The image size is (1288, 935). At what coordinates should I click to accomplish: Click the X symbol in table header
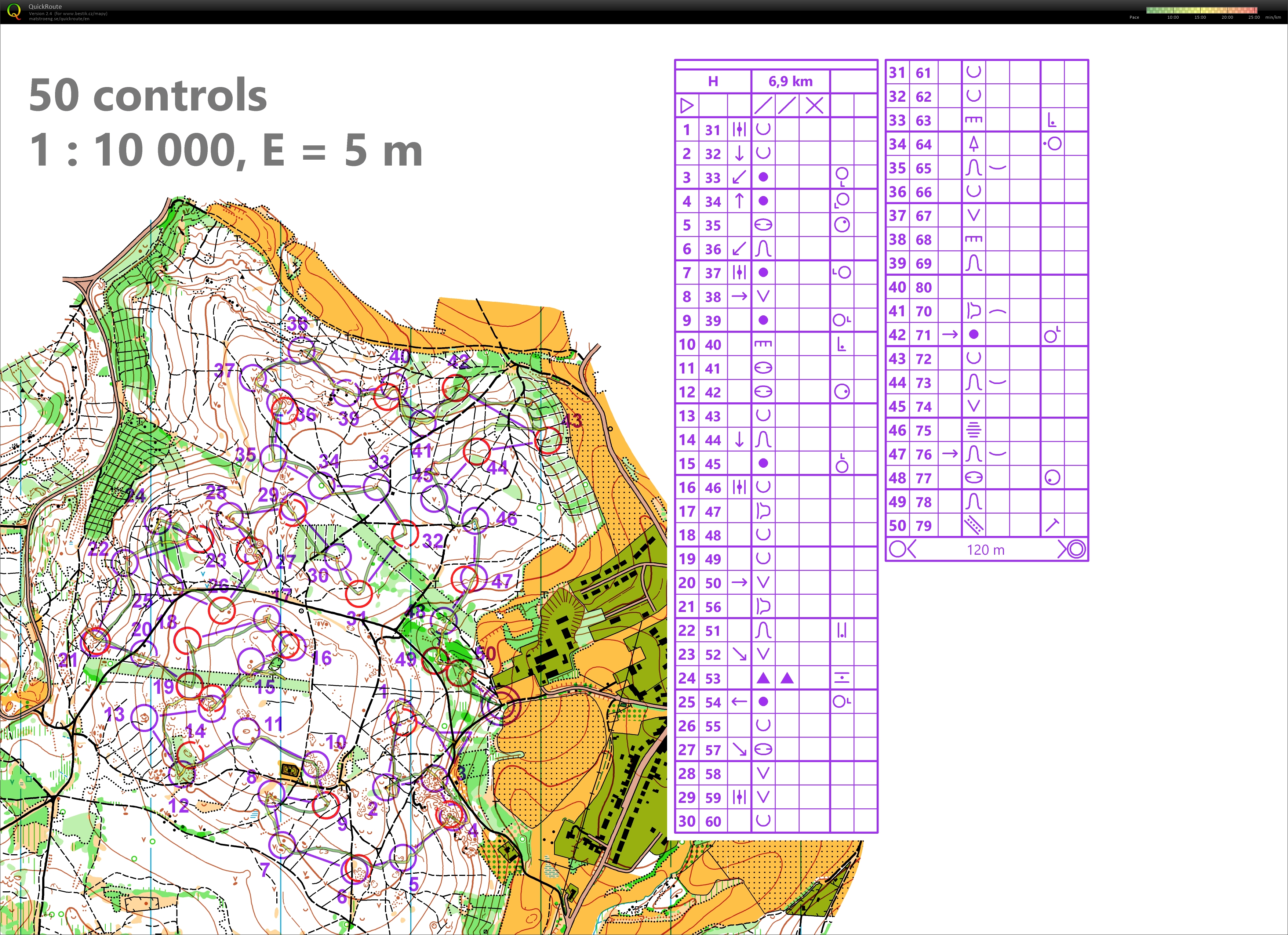click(814, 106)
